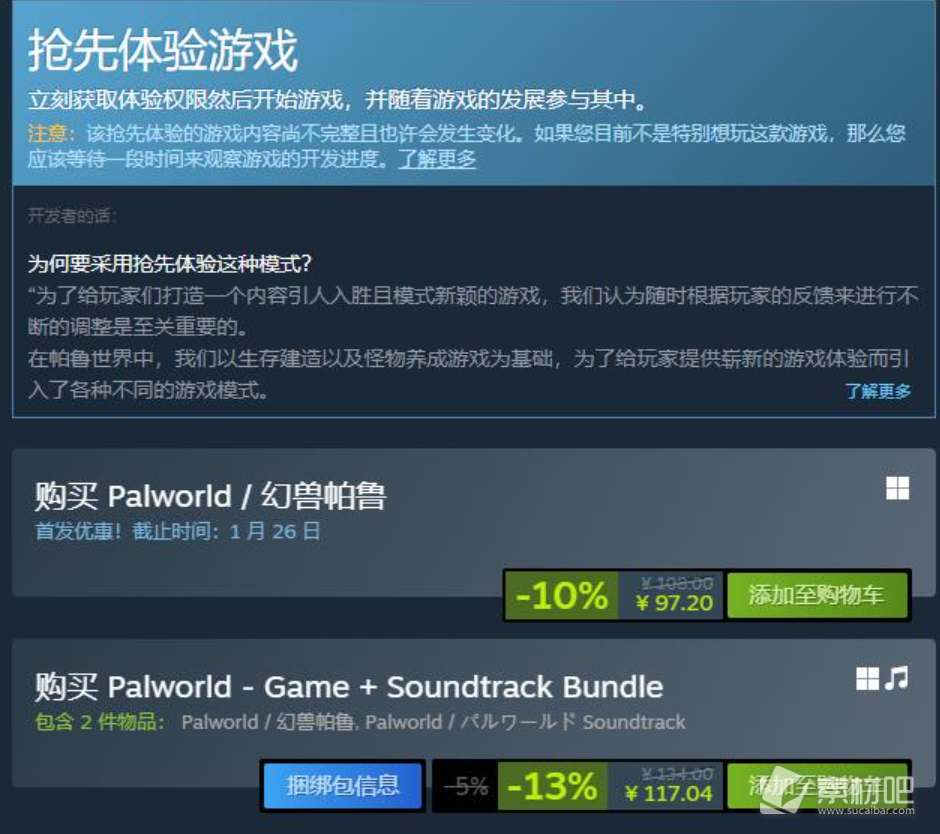This screenshot has height=834, width=940.
Task: Expand developer notes via 了解更多
Action: click(878, 391)
